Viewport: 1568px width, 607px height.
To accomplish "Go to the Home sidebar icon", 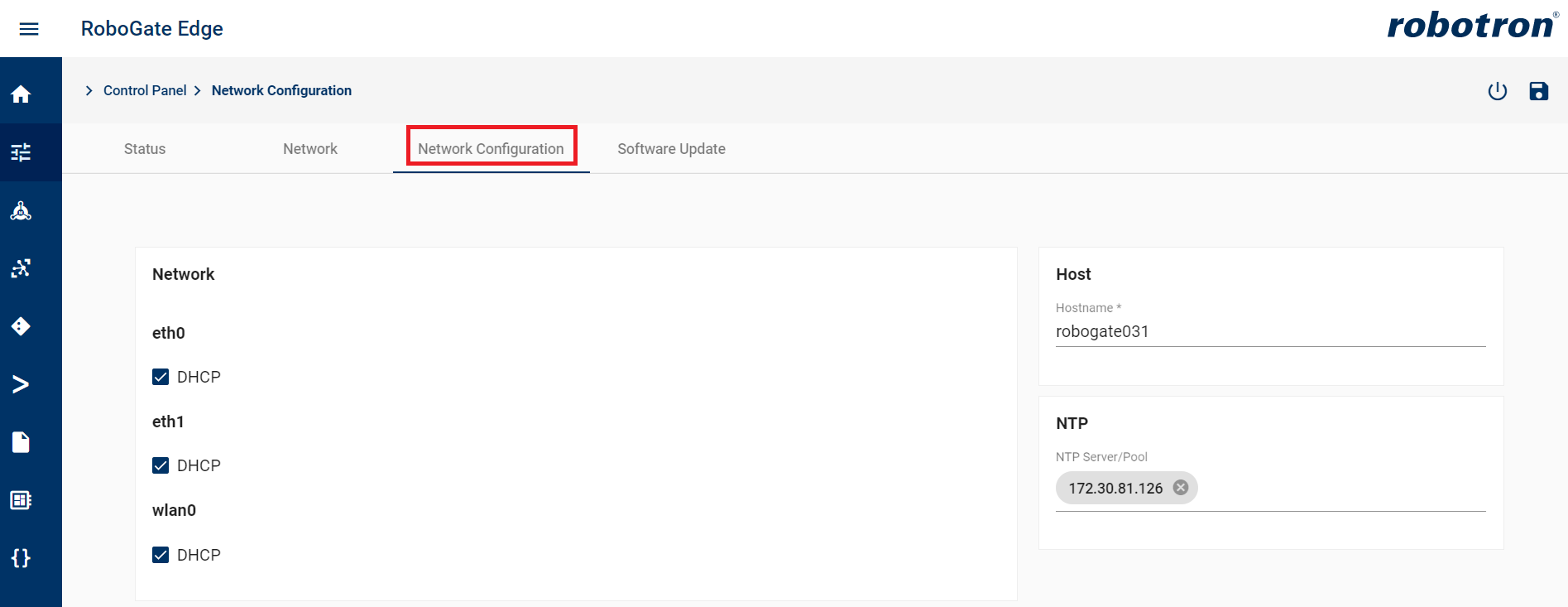I will (x=21, y=94).
